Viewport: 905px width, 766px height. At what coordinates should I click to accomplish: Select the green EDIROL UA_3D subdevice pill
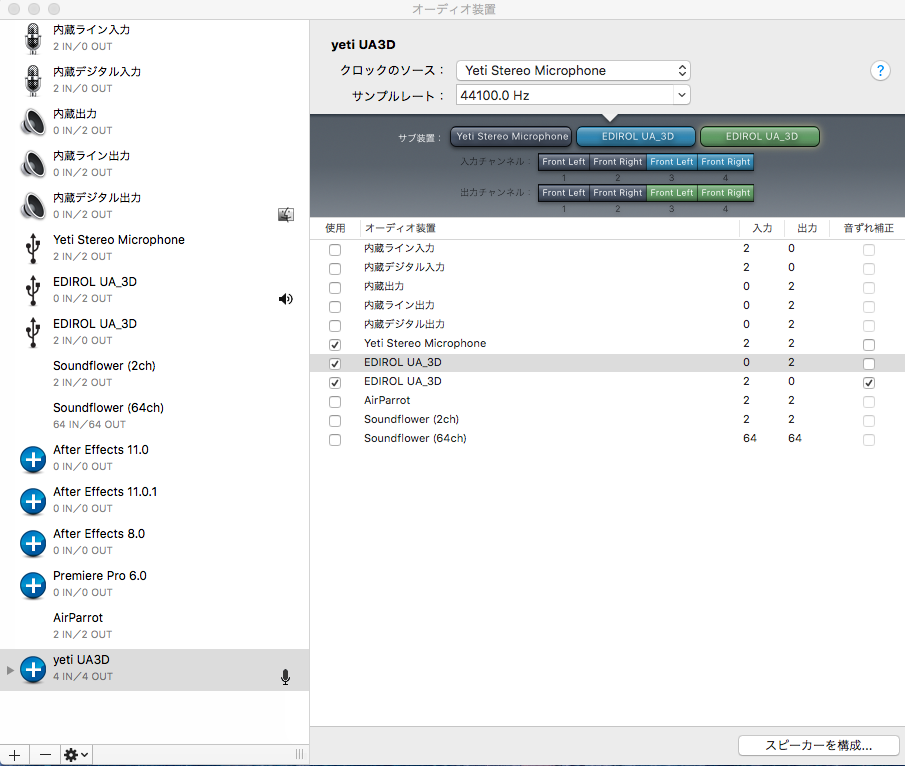[761, 137]
